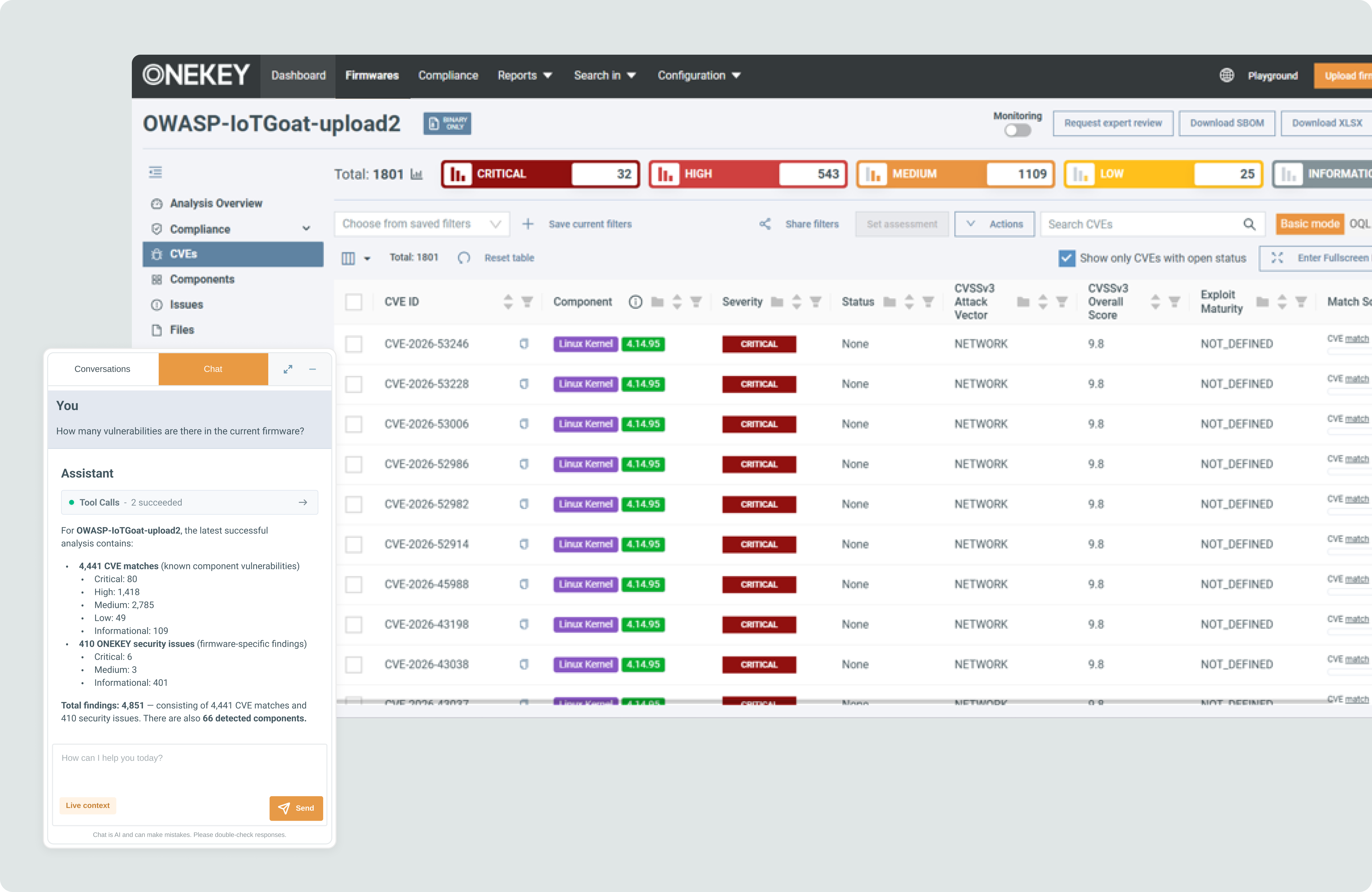Click Download SBOM button

click(1227, 123)
